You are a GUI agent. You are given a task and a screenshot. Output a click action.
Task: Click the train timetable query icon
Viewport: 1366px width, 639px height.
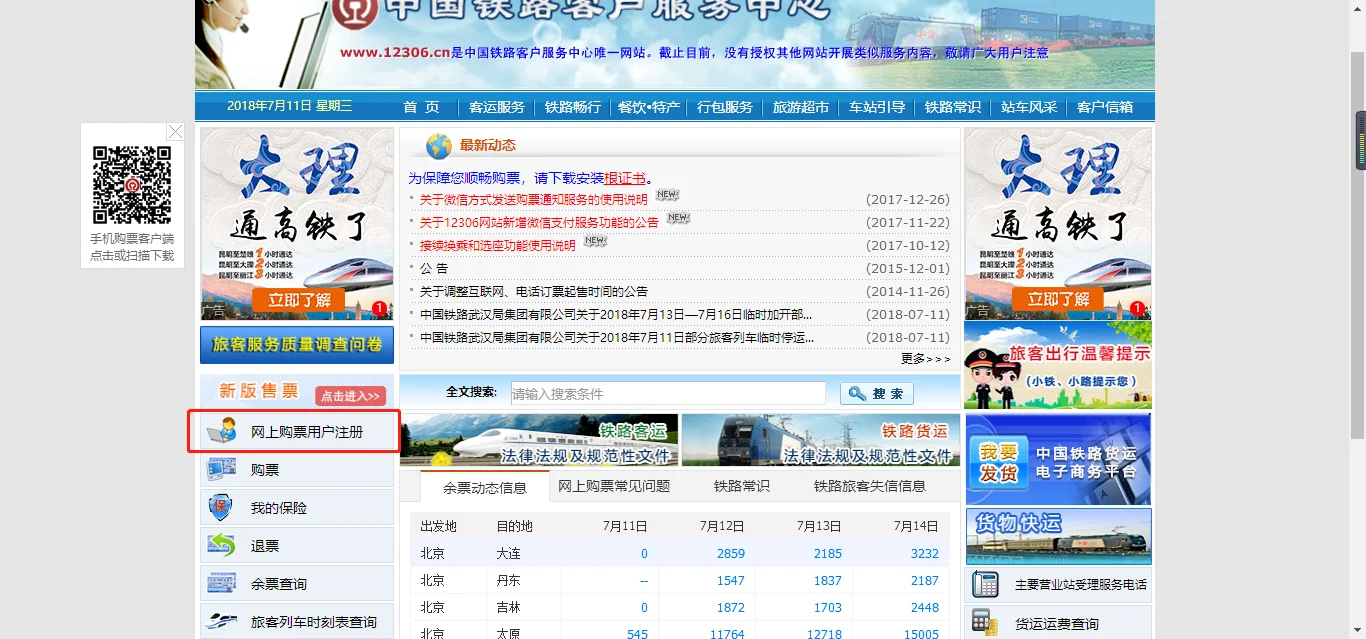221,621
